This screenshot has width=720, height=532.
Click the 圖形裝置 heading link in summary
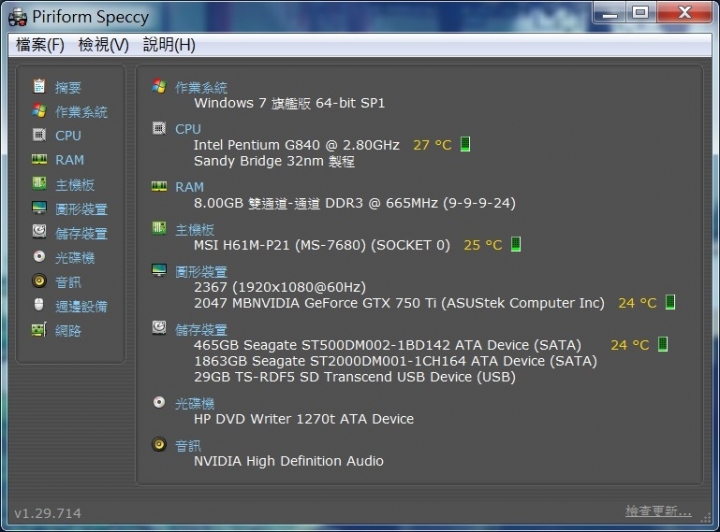coord(201,272)
